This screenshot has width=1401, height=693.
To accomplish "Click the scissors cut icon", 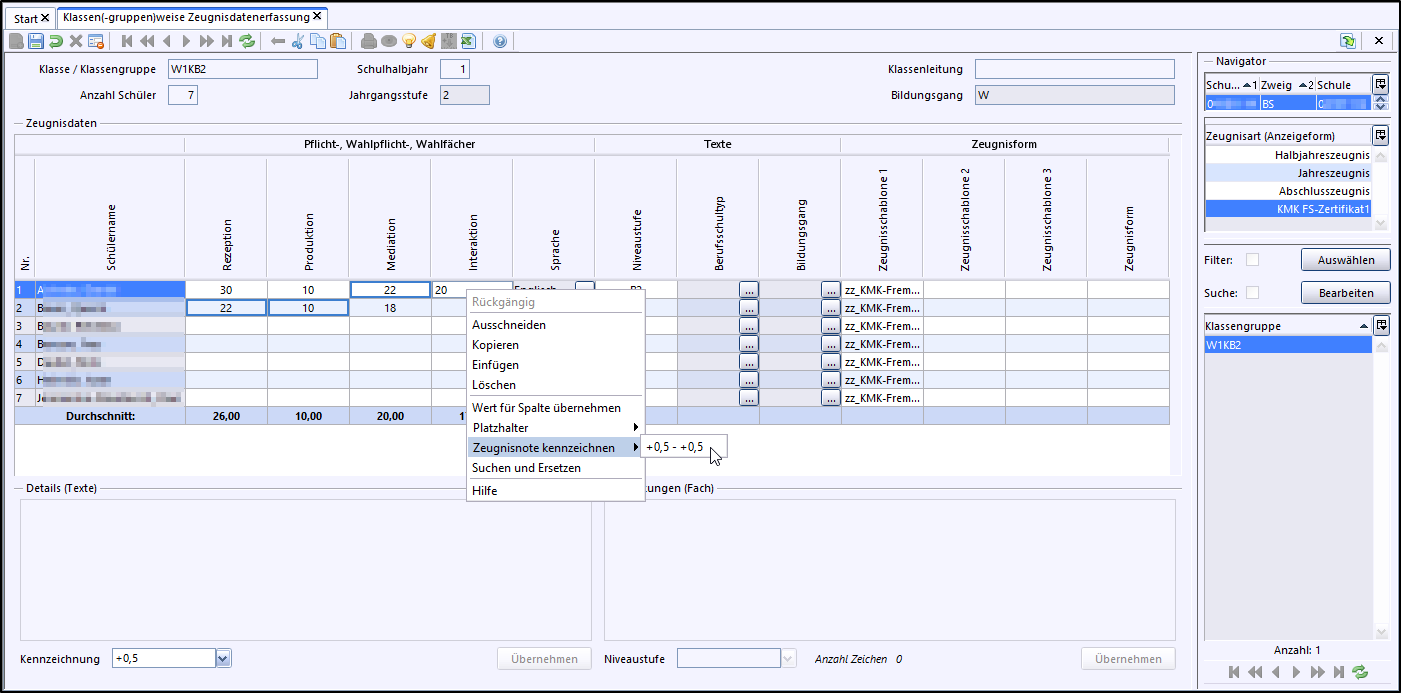I will (x=297, y=41).
